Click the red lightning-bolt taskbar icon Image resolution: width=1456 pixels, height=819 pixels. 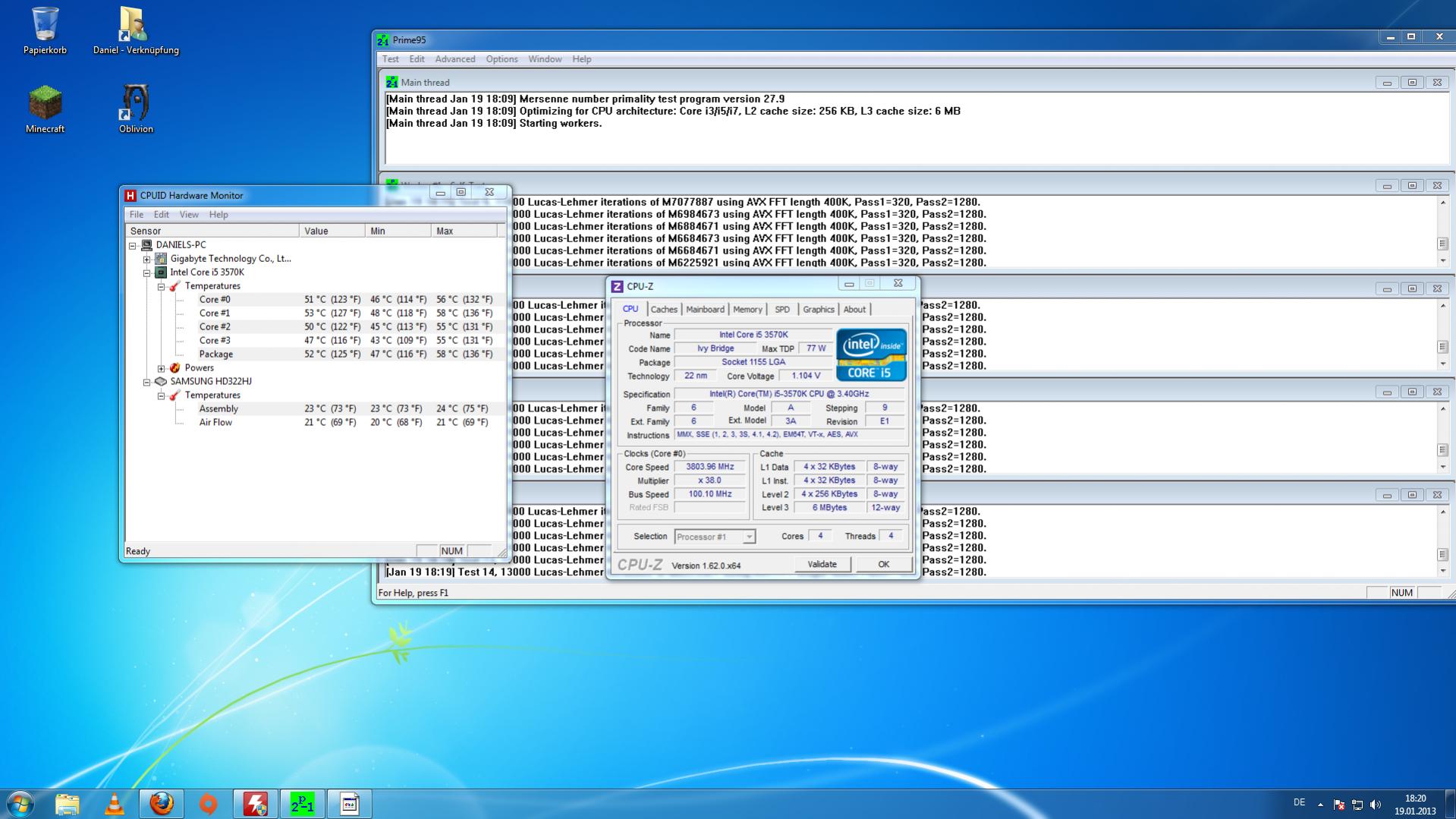click(255, 804)
